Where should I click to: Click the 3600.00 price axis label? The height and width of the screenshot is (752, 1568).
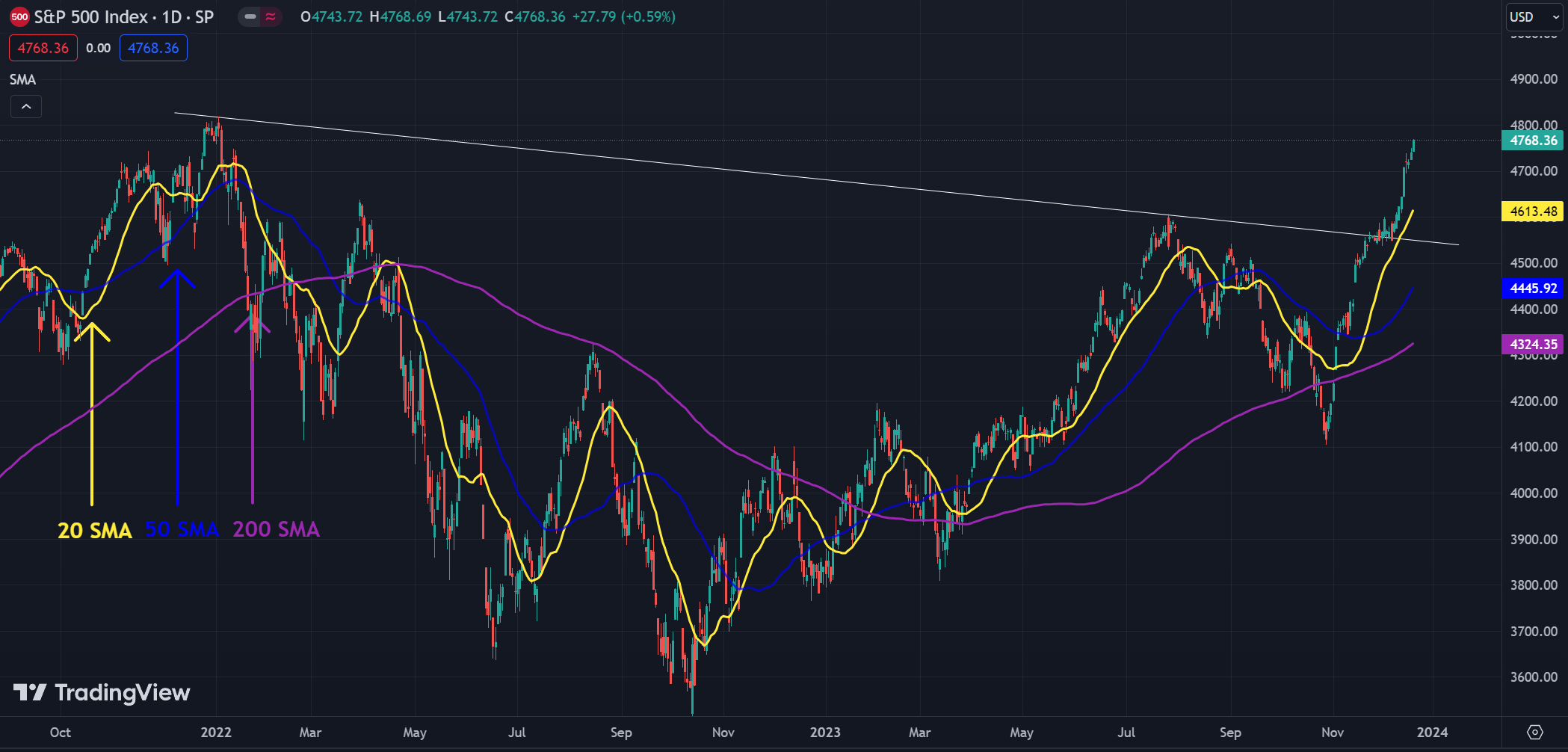coord(1534,677)
